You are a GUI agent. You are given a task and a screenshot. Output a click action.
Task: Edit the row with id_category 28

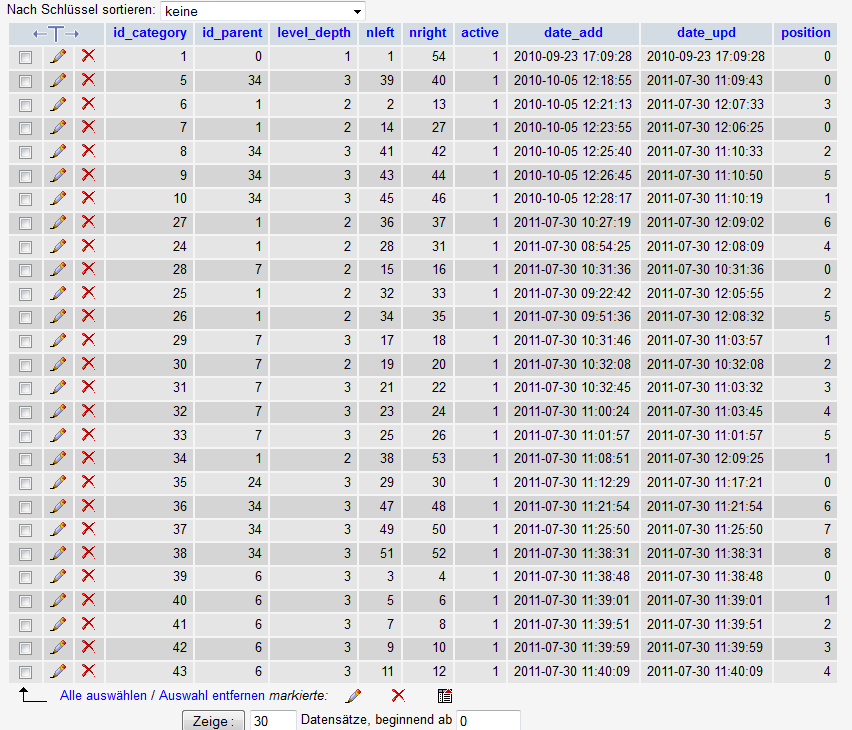pos(58,269)
